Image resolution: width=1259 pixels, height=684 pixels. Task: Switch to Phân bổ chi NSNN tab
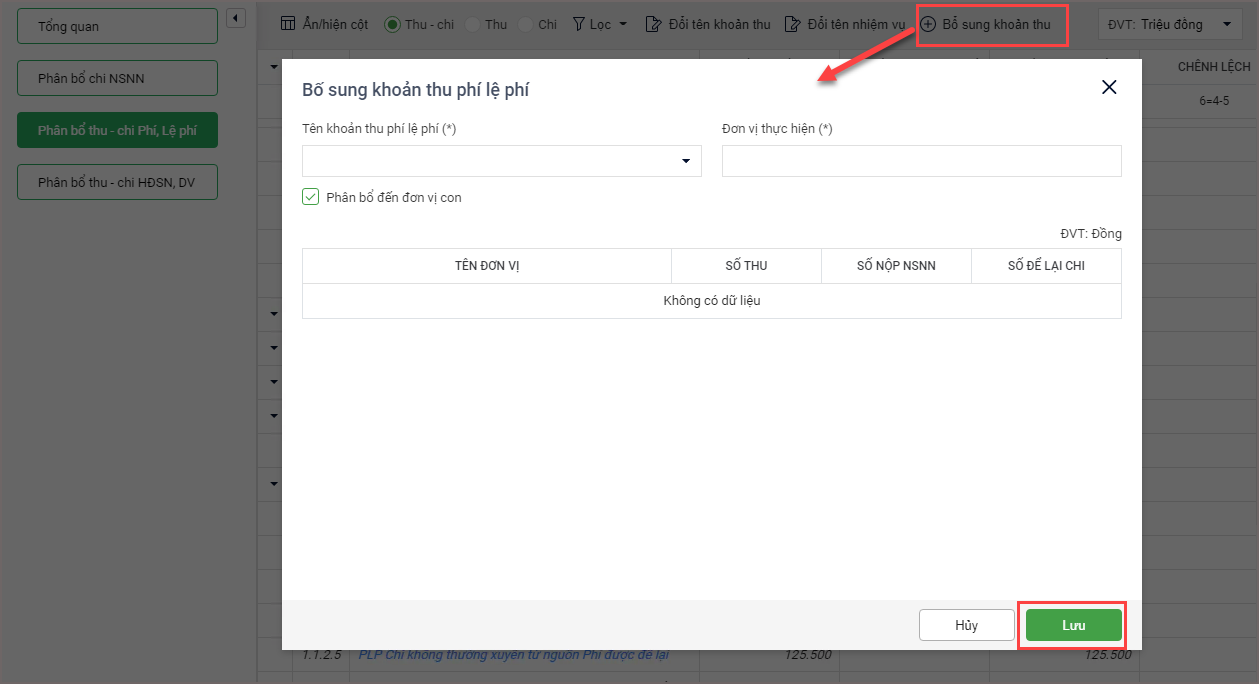pos(117,78)
